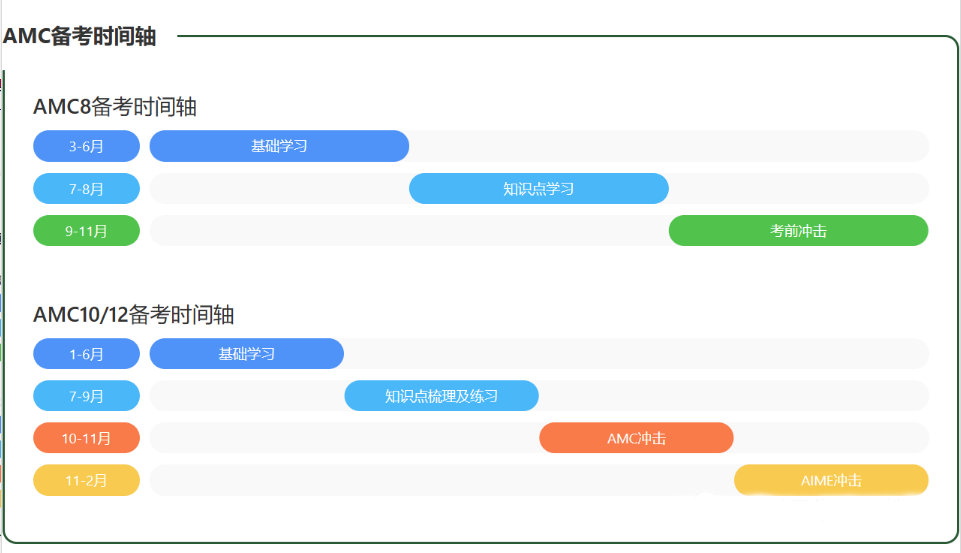Click the AMC8备考时间轴 subheading
961x553 pixels.
(115, 107)
